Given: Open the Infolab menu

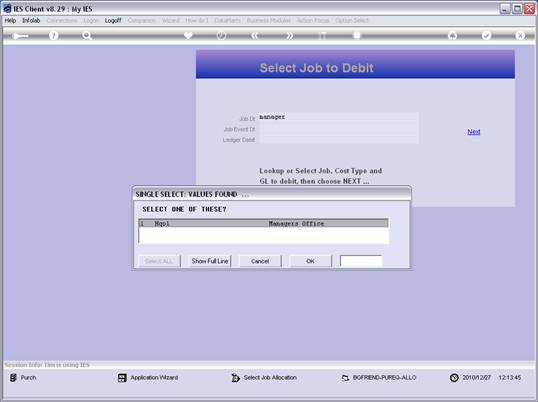Looking at the screenshot, I should tap(31, 21).
